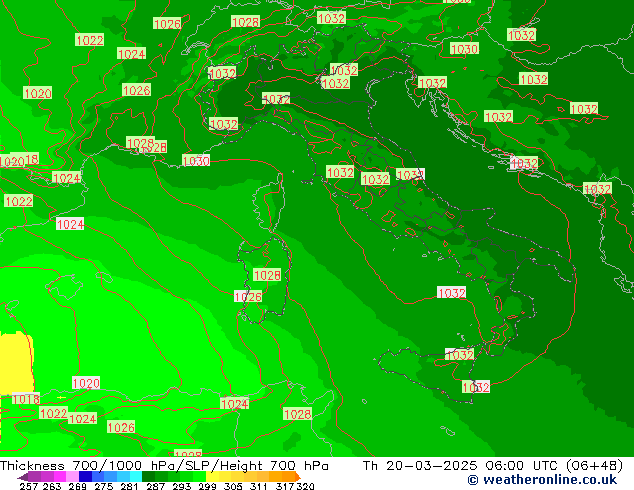Click the 1018 label below the yellow area

pos(26,399)
